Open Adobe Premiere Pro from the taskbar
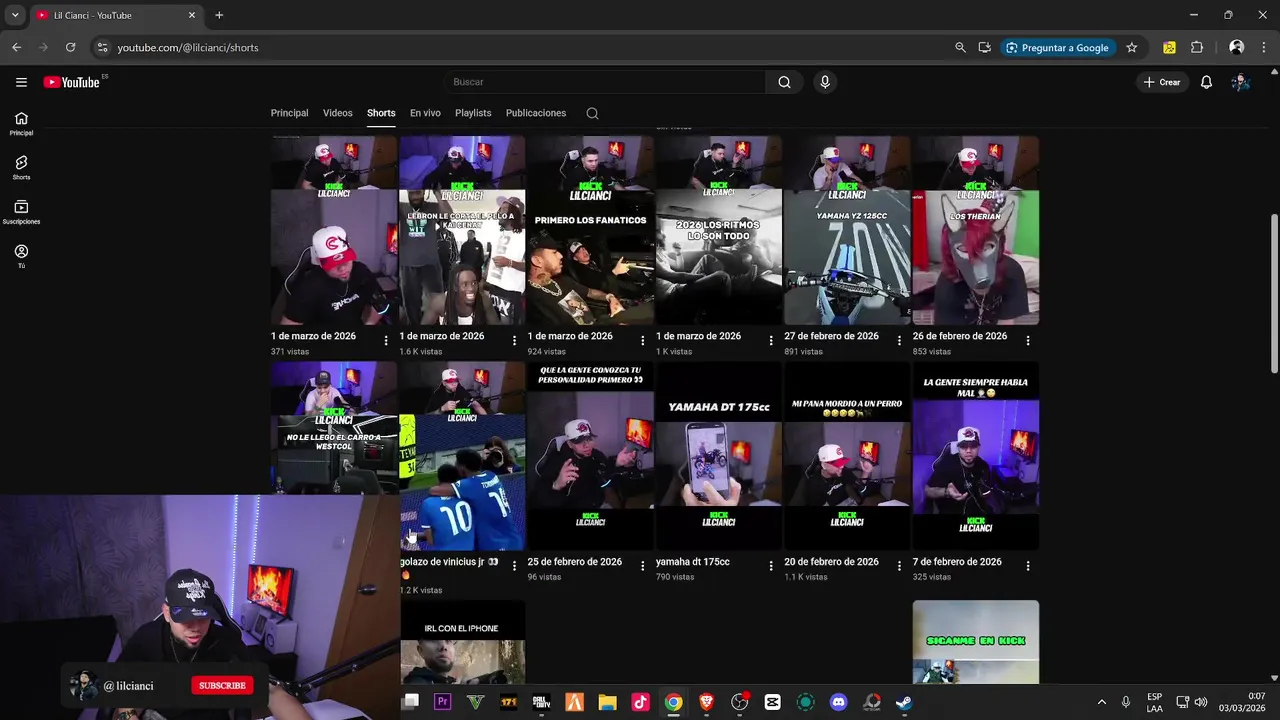Screen dimensions: 1280x720 pyautogui.click(x=442, y=702)
